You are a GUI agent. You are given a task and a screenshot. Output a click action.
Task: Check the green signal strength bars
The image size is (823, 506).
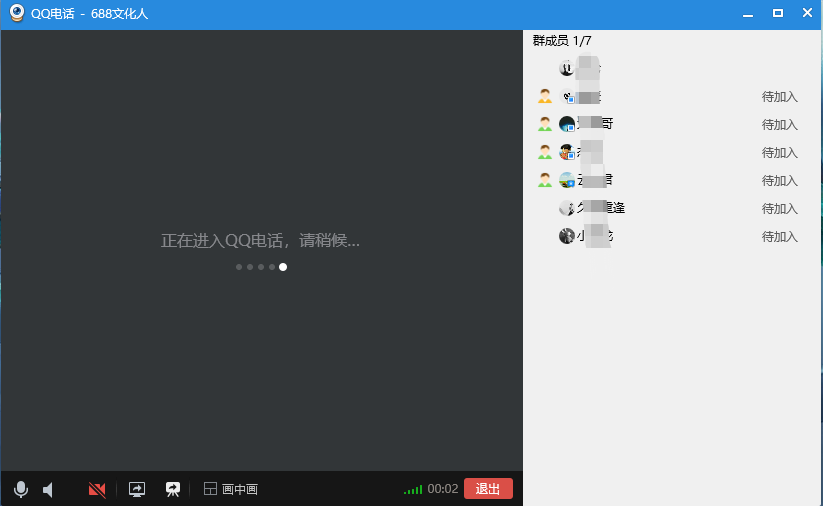click(413, 490)
